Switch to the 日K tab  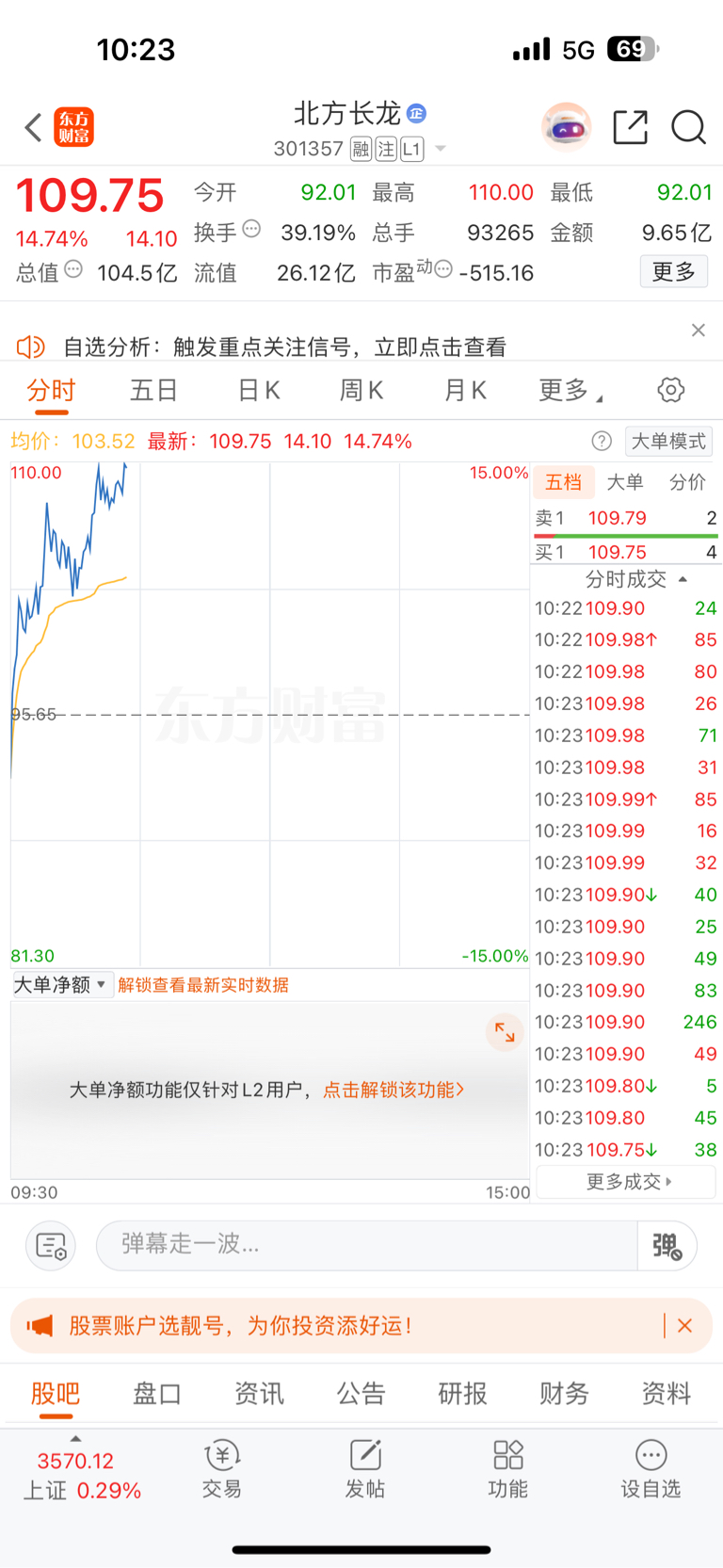click(259, 390)
